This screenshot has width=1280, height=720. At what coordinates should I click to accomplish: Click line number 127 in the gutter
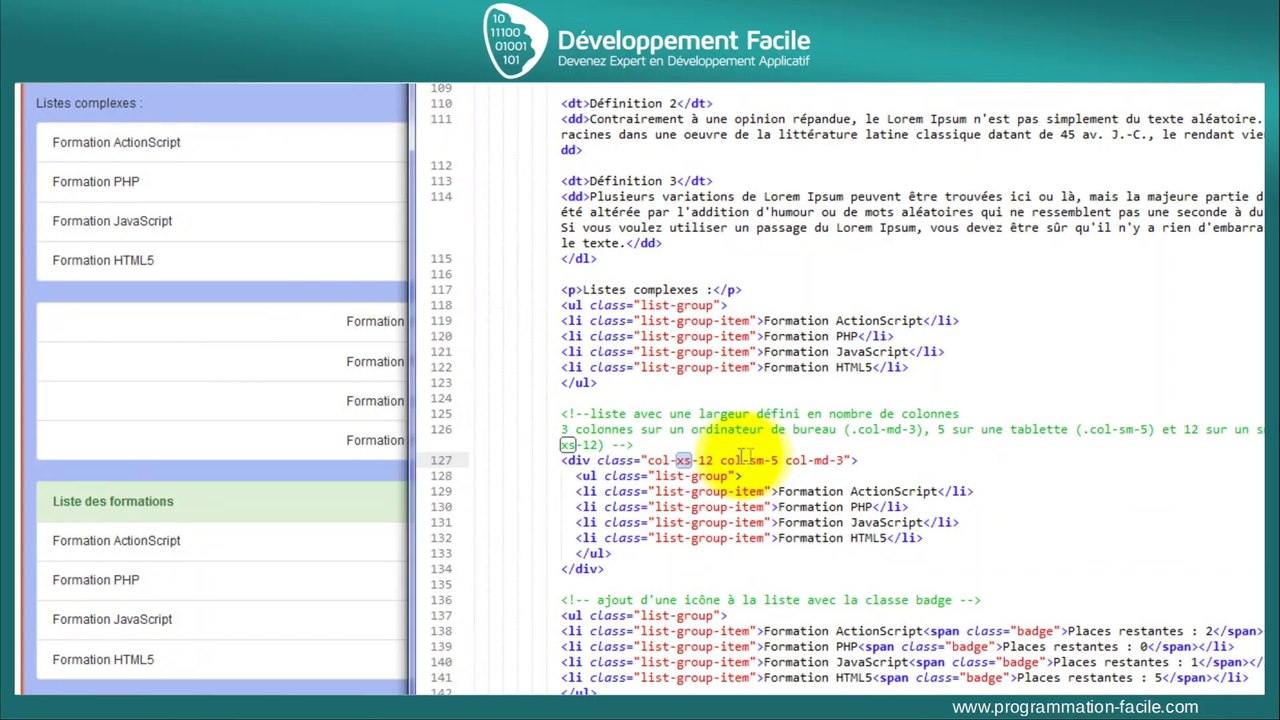tap(441, 461)
